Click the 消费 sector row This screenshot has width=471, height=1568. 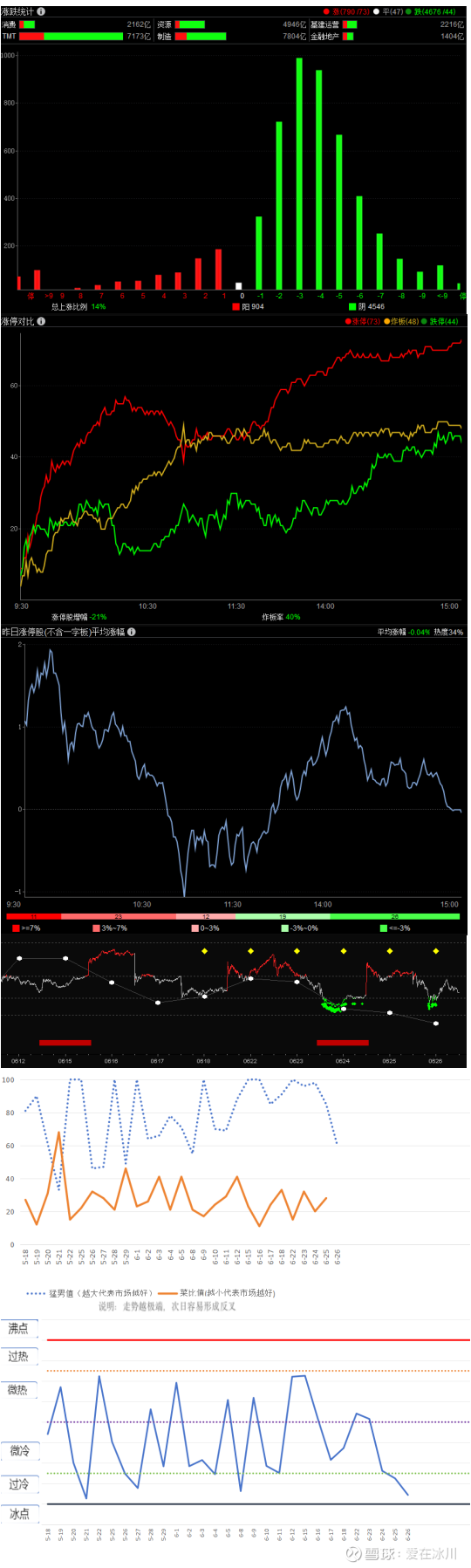click(x=77, y=24)
